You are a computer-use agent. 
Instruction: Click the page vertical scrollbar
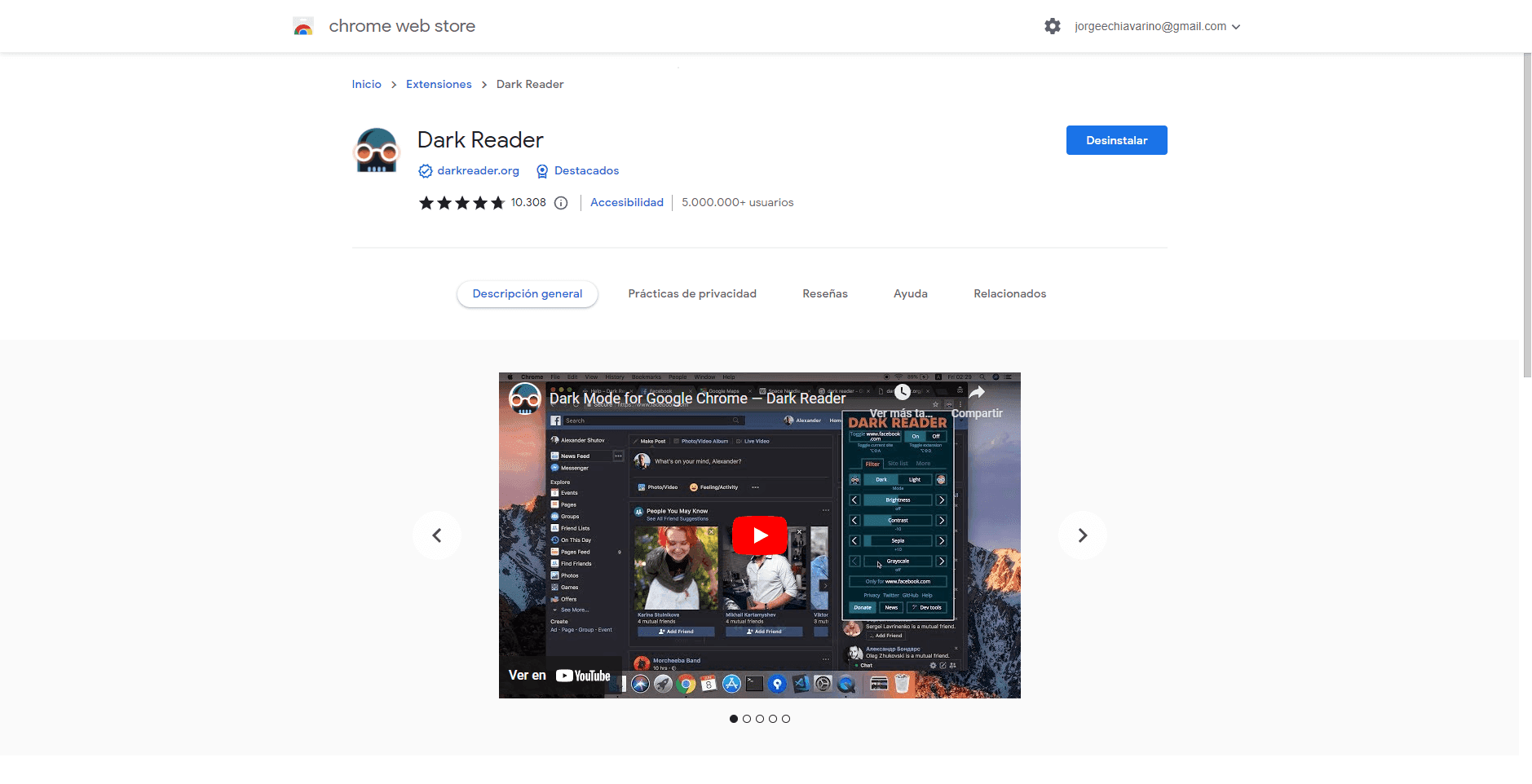coord(1527,215)
